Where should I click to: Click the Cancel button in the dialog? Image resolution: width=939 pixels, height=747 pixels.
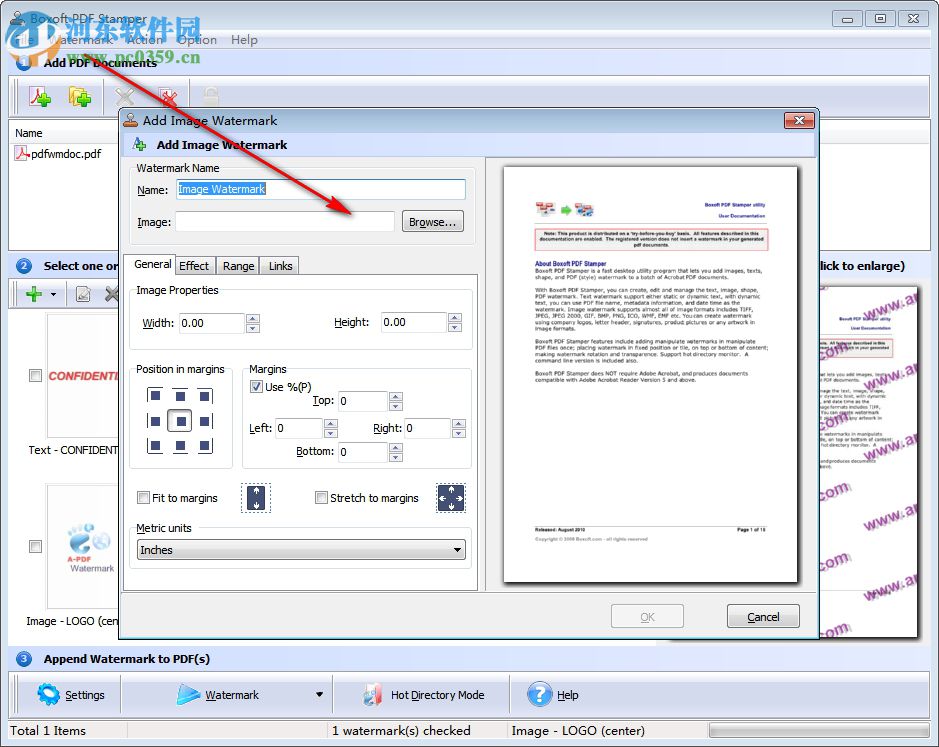coord(763,616)
